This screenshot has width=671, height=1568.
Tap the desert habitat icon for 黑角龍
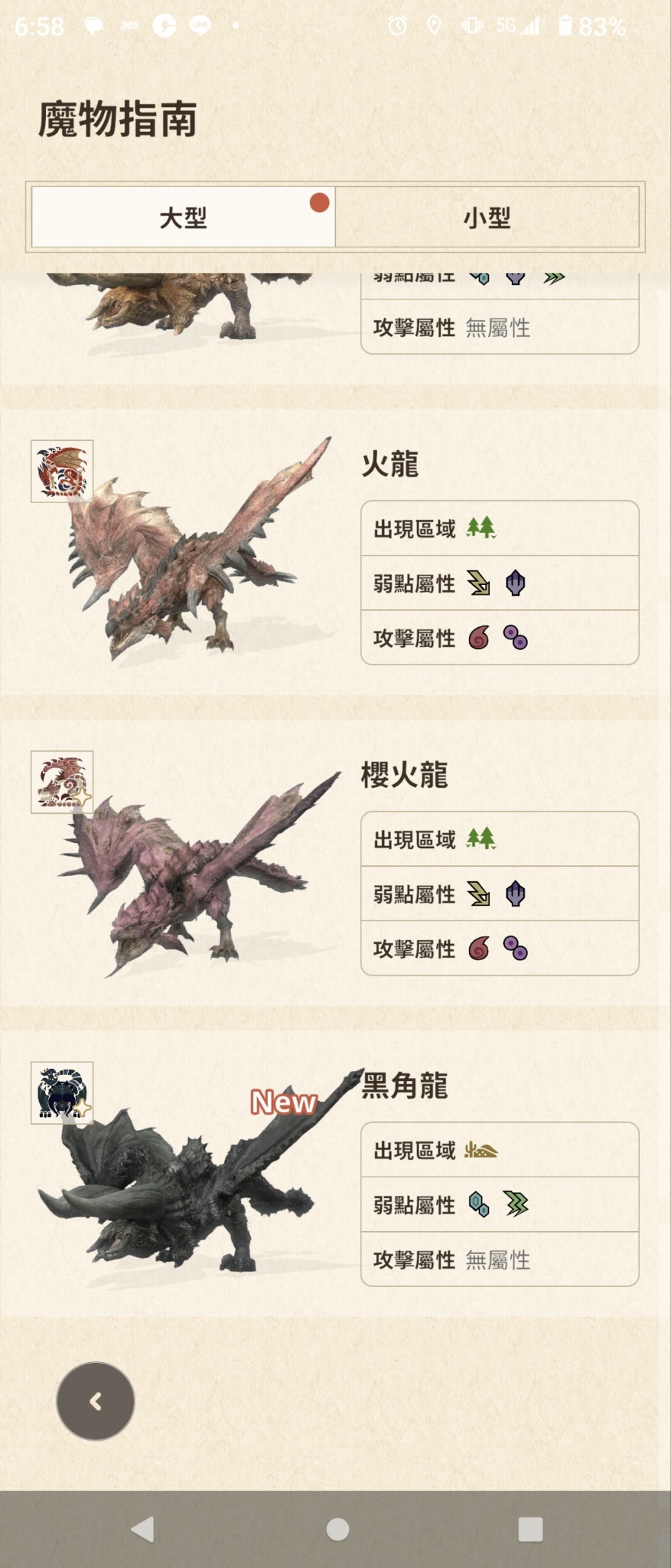coord(481,1150)
